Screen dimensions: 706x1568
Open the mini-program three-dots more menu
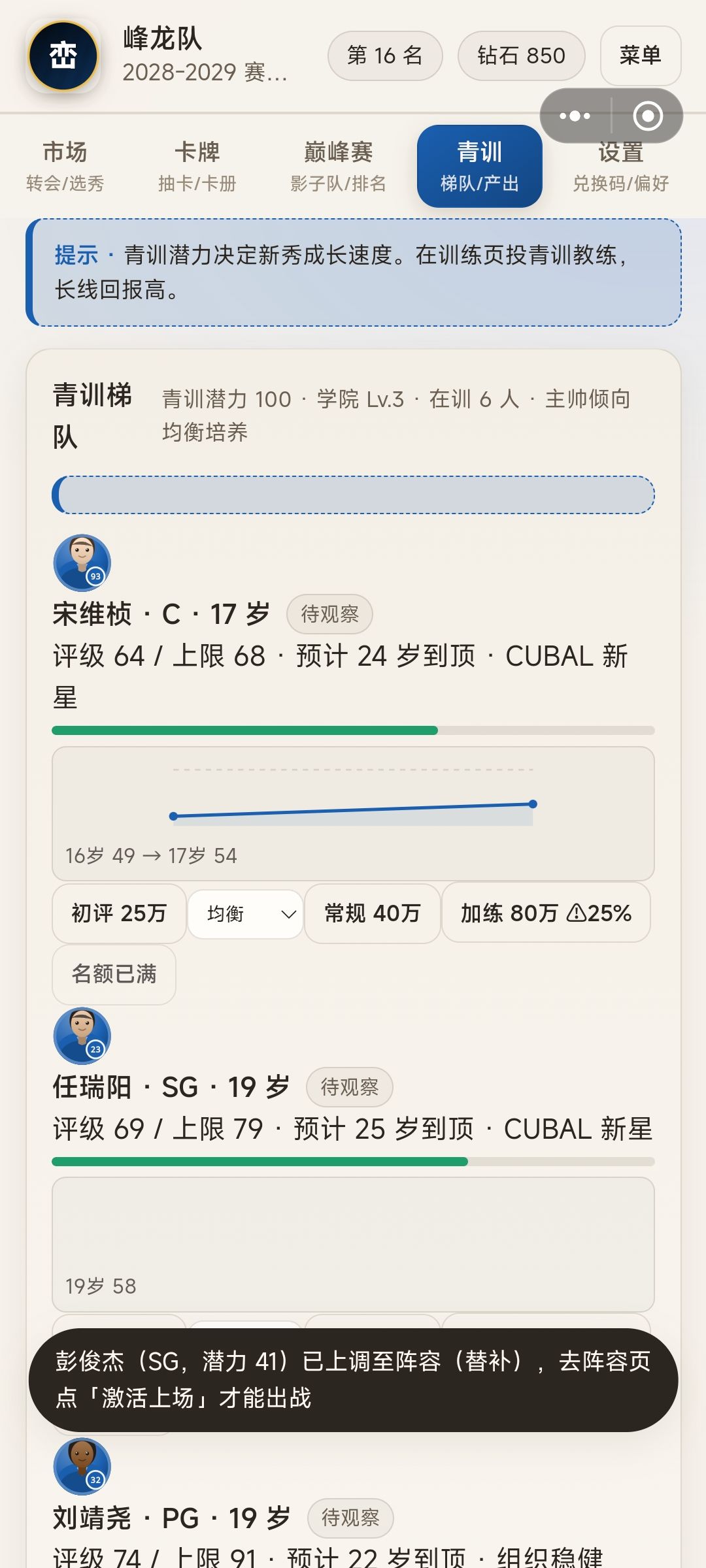[x=575, y=116]
